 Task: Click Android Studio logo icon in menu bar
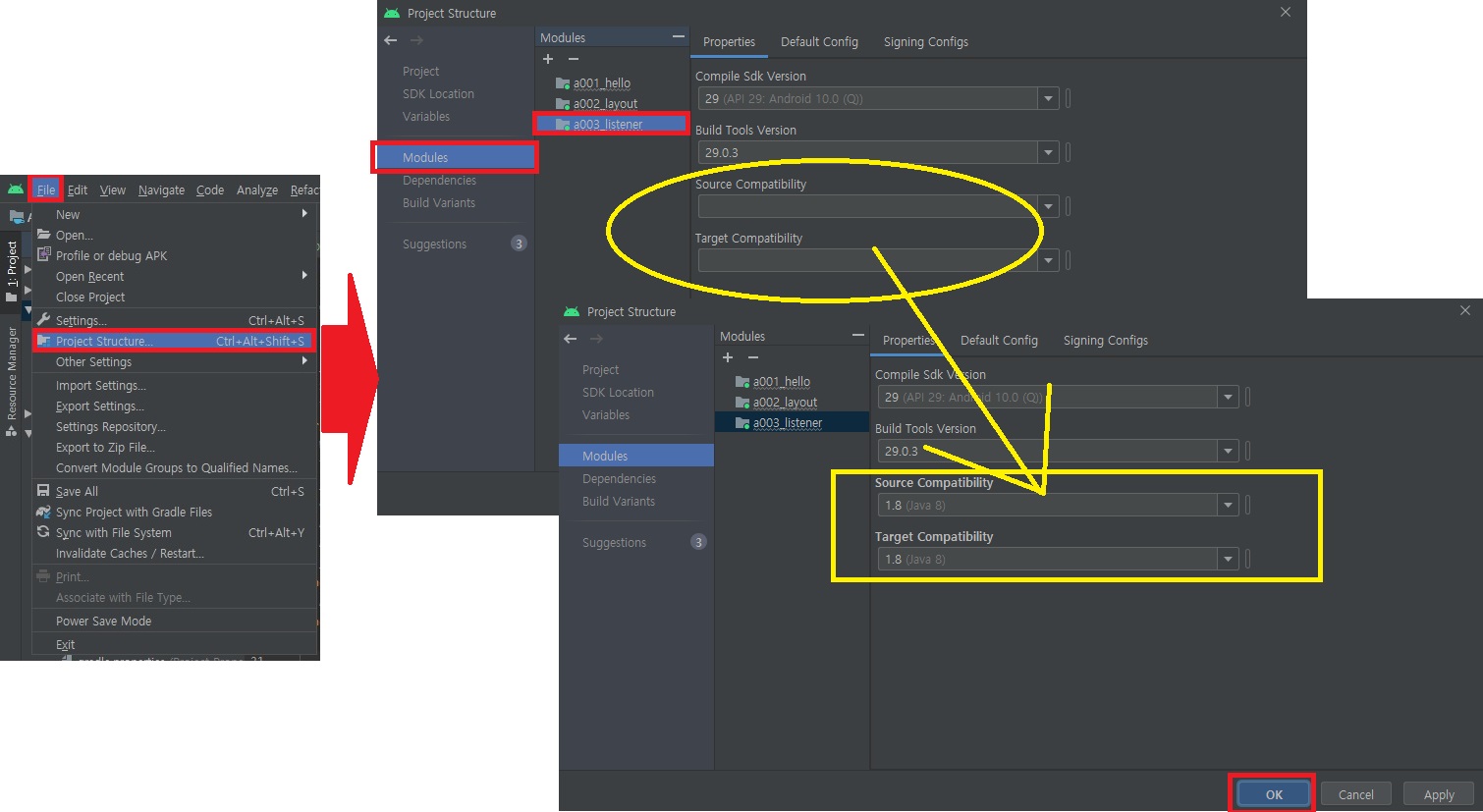tap(16, 189)
